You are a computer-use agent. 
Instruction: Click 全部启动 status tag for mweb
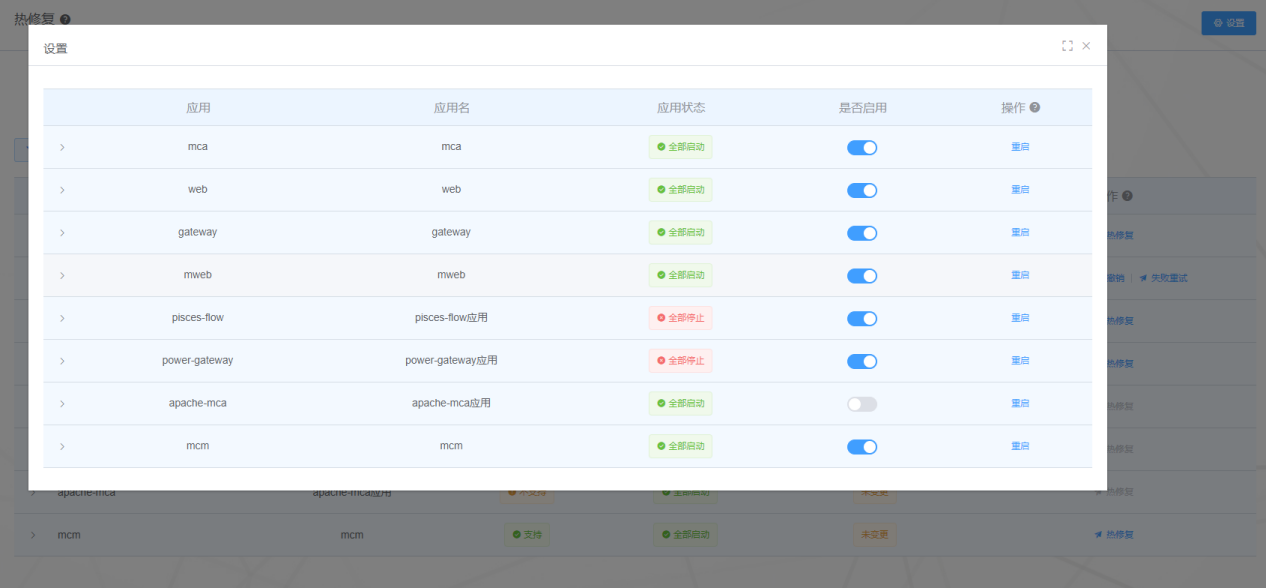point(680,275)
